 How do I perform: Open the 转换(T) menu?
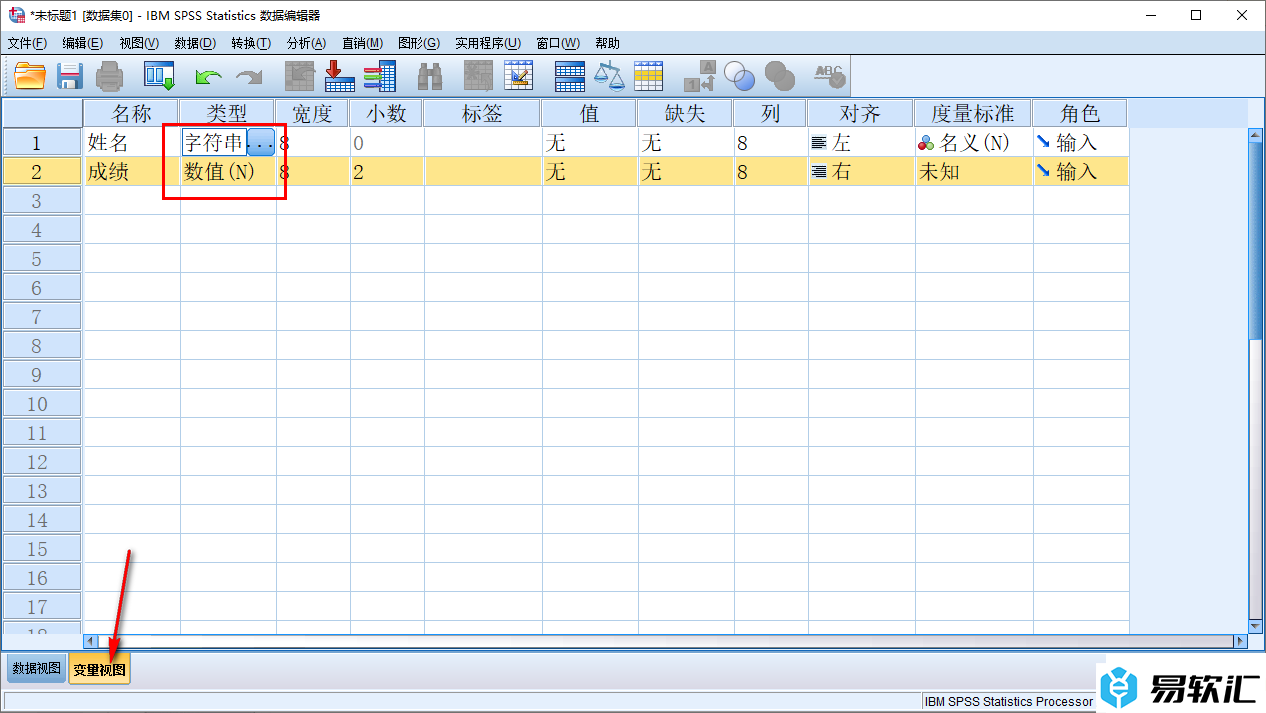click(251, 43)
